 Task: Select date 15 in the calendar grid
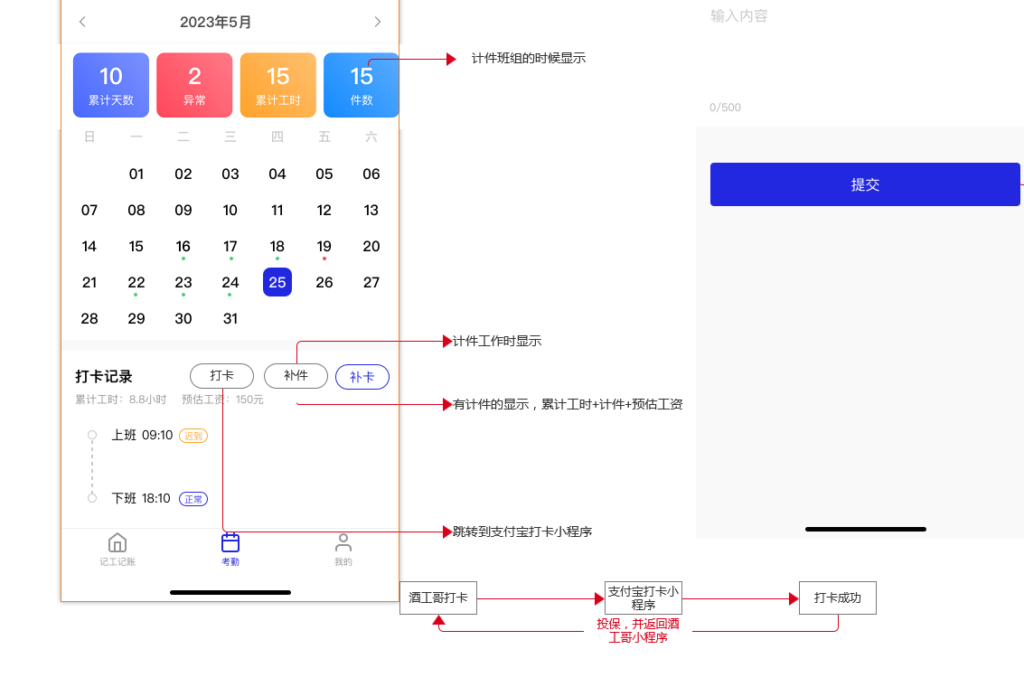point(136,246)
